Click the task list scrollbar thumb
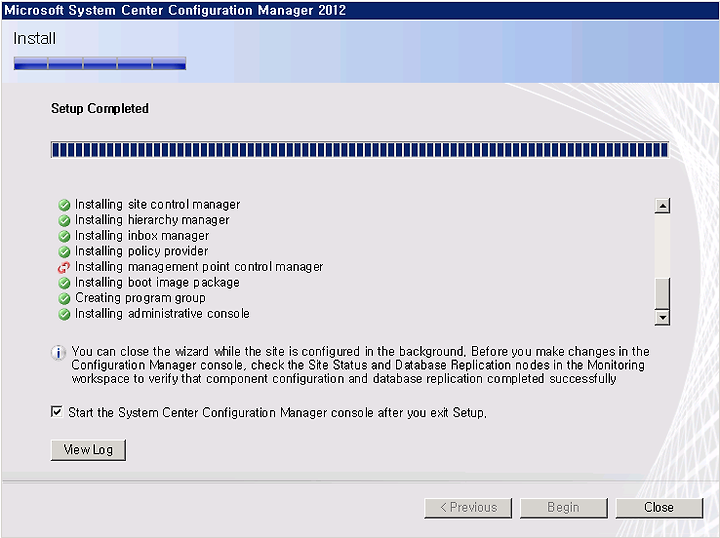 tap(662, 293)
